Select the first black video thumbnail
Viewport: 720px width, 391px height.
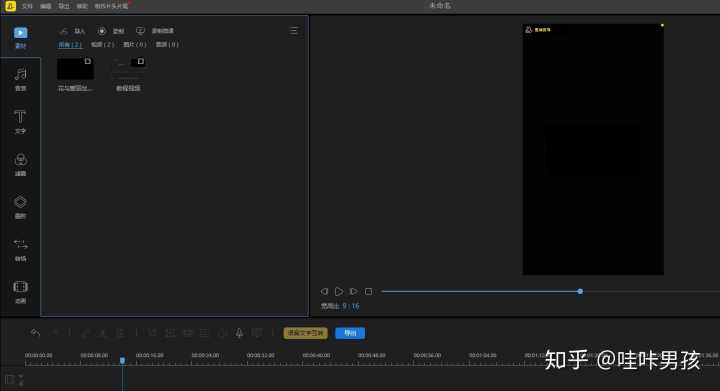pyautogui.click(x=75, y=69)
